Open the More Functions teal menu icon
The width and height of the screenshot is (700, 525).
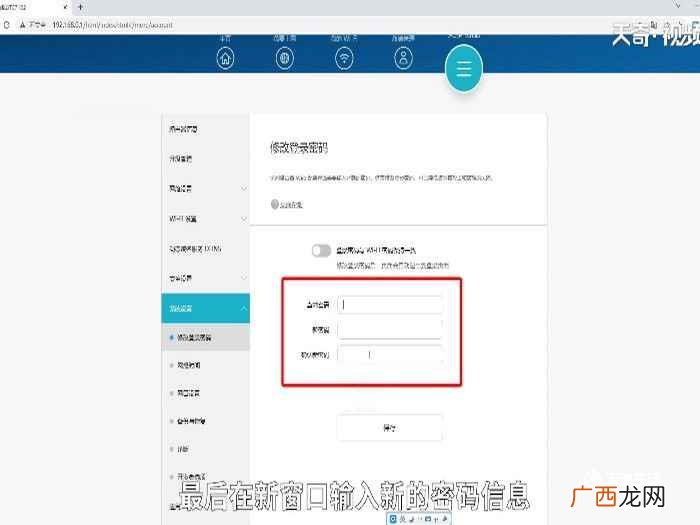(464, 69)
